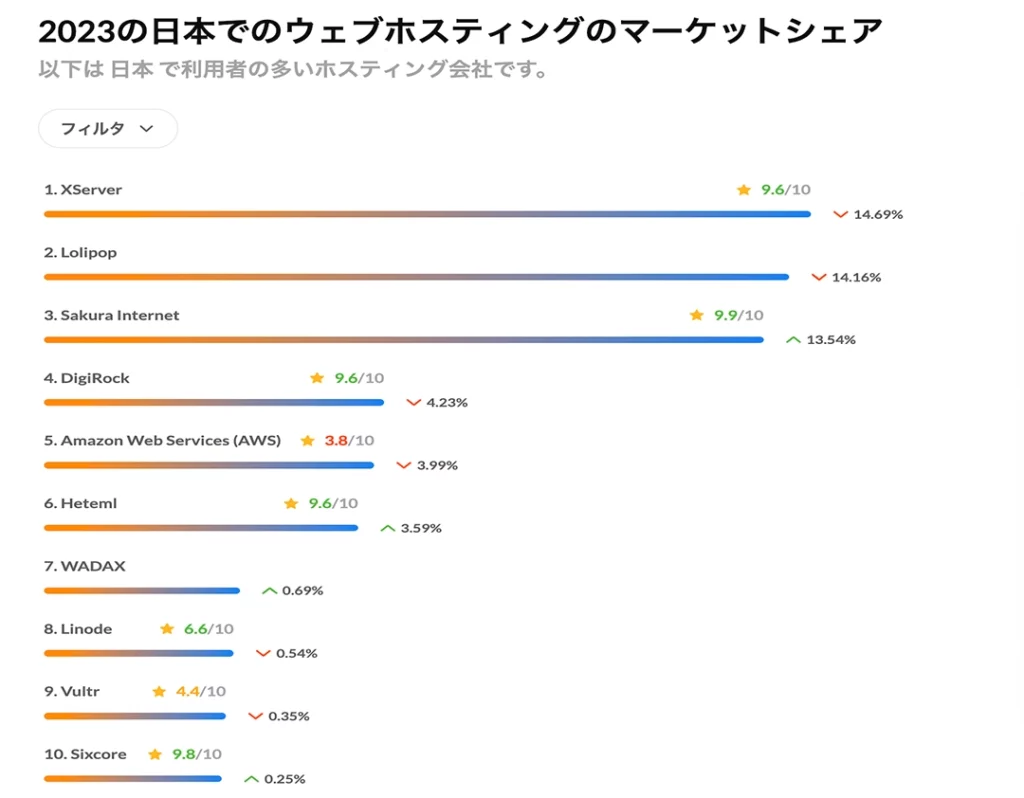Click the star icon next to DigiRock
Image resolution: width=1024 pixels, height=798 pixels.
pos(317,378)
